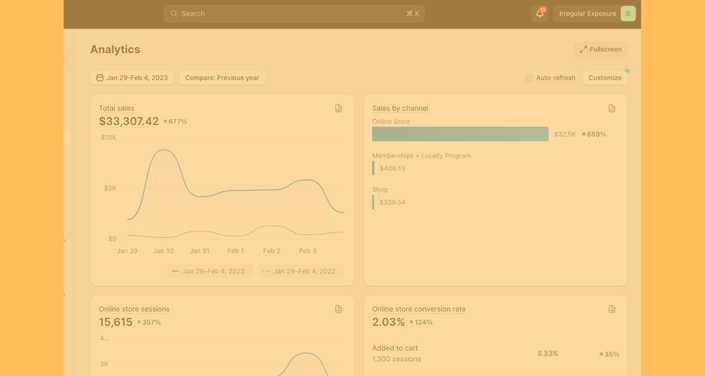Screen dimensions: 705x376
Task: Click the Feb 2 axis label on Total sales chart
Action: pos(272,251)
